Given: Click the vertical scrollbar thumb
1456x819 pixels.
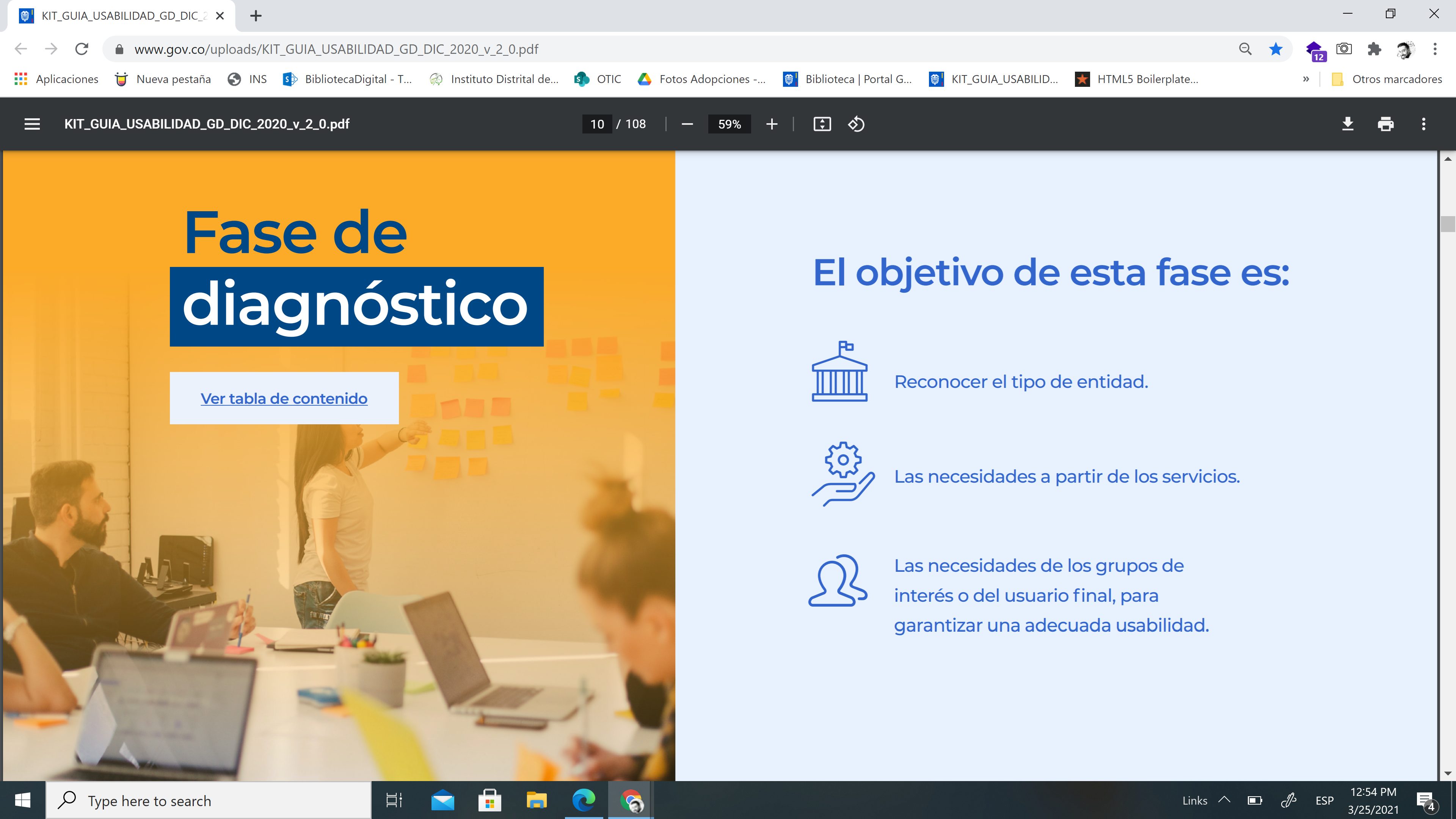Looking at the screenshot, I should 1448,224.
